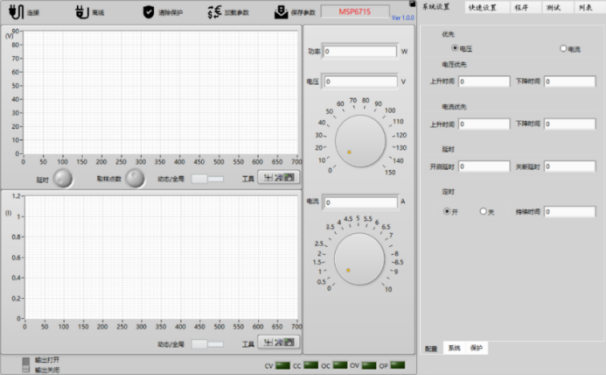This screenshot has width=606, height=375.
Task: Click the save parameters envelope icon
Action: click(x=281, y=12)
